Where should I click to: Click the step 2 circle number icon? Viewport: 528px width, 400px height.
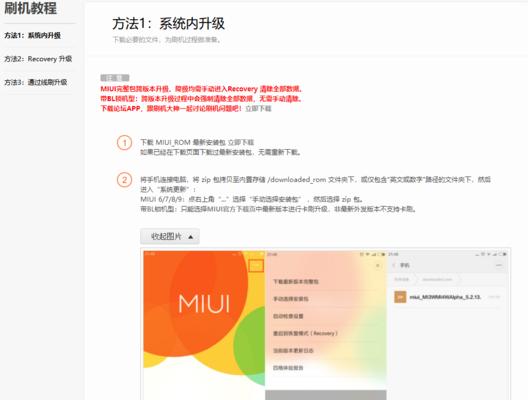tap(124, 180)
